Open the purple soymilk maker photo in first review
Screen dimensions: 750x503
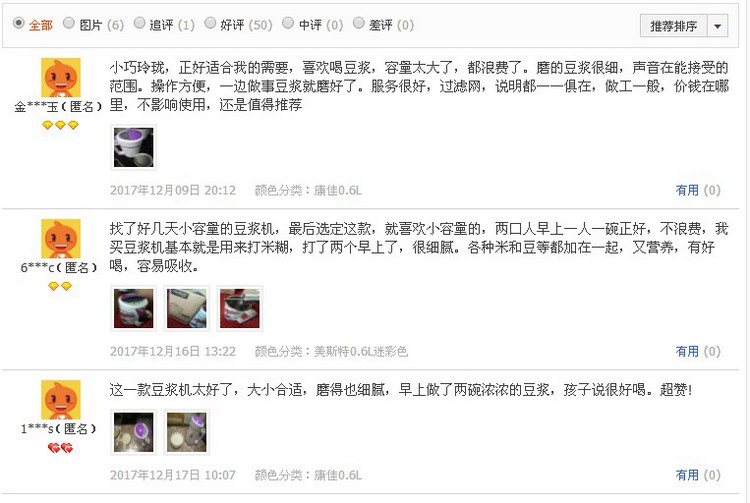[x=133, y=147]
